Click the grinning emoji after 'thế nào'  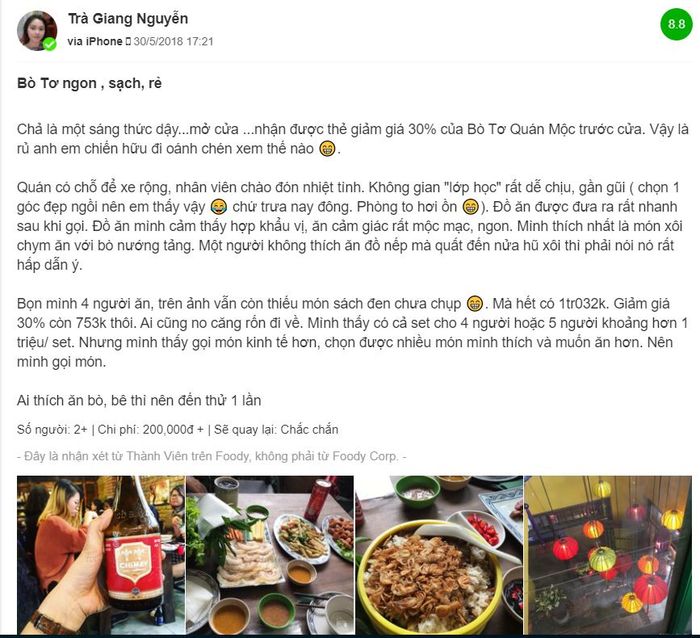(328, 149)
